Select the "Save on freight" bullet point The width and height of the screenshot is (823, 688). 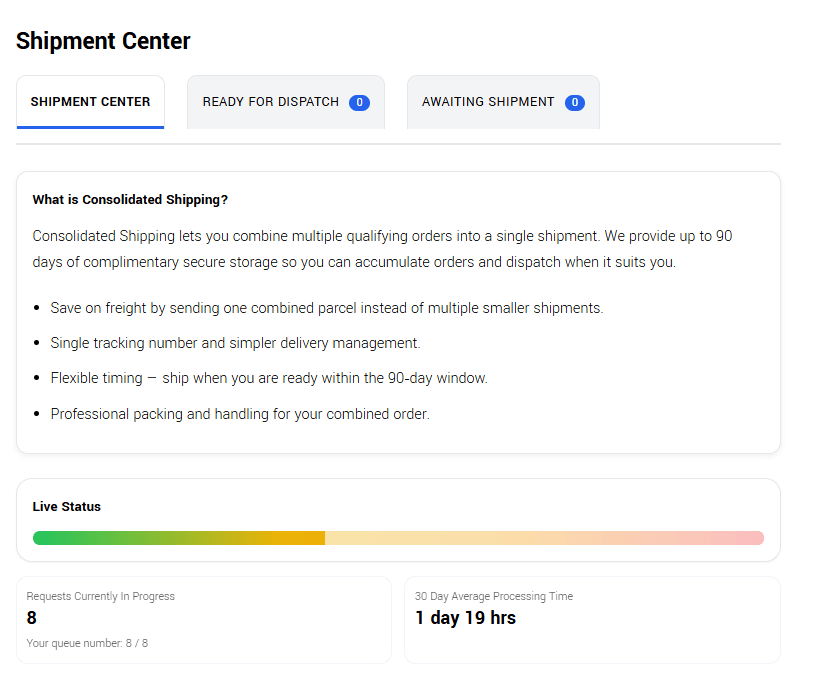point(326,308)
